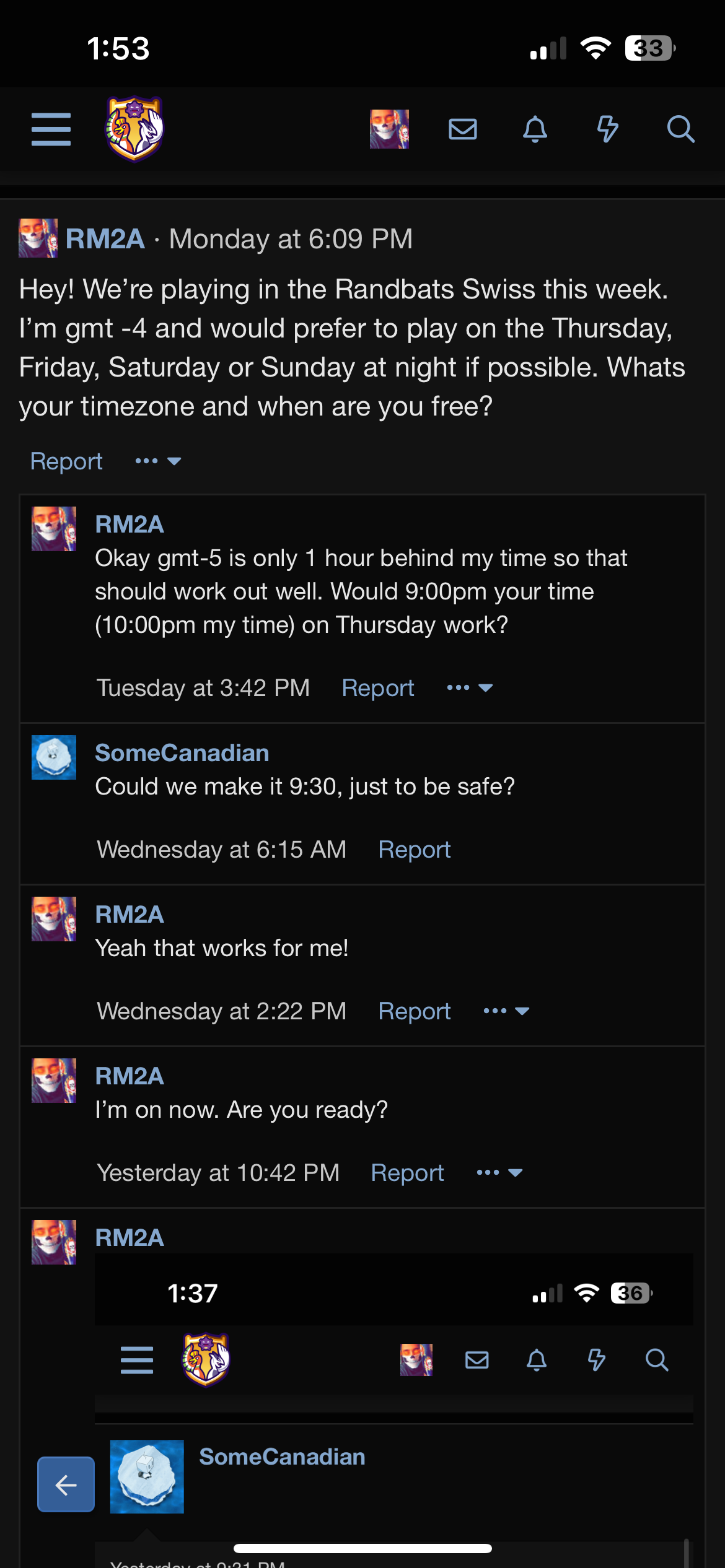Open RM2A username on the top post
This screenshot has width=725, height=1568.
(105, 238)
